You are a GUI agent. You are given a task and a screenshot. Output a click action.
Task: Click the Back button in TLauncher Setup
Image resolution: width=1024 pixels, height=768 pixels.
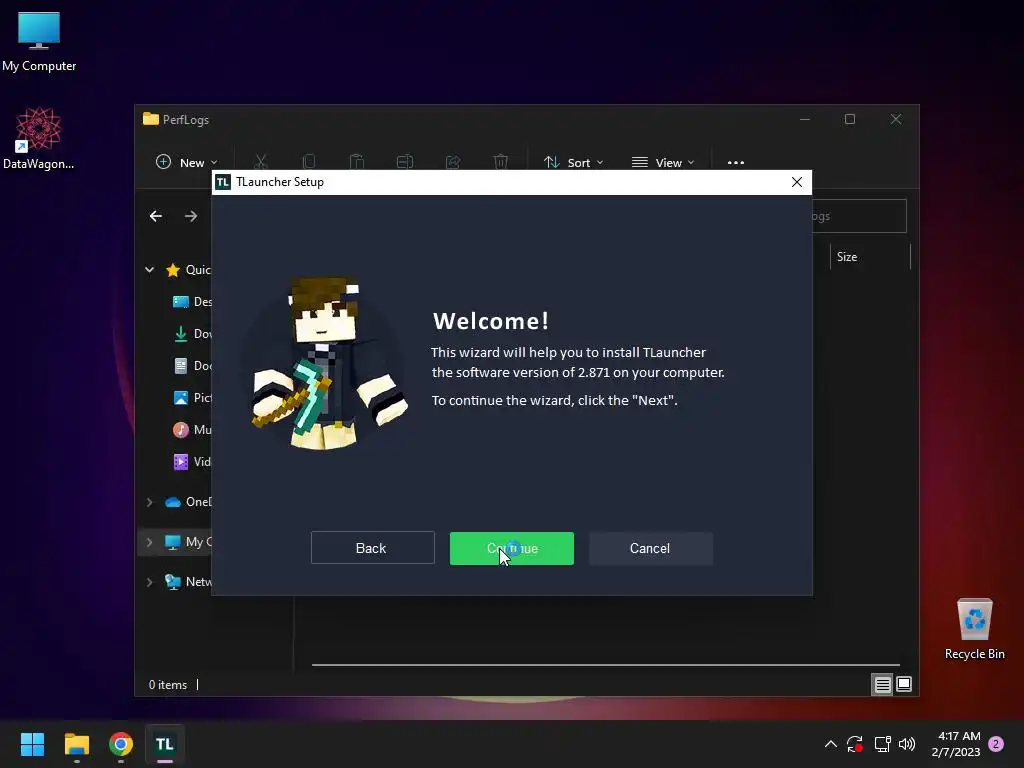tap(372, 548)
